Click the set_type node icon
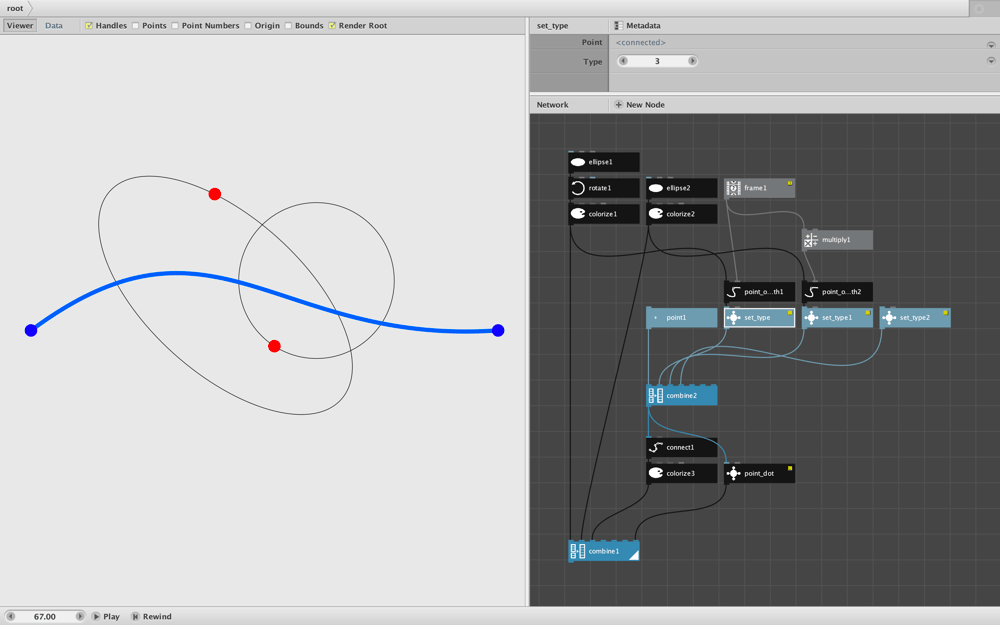Screen dimensions: 1000x625 coord(733,318)
